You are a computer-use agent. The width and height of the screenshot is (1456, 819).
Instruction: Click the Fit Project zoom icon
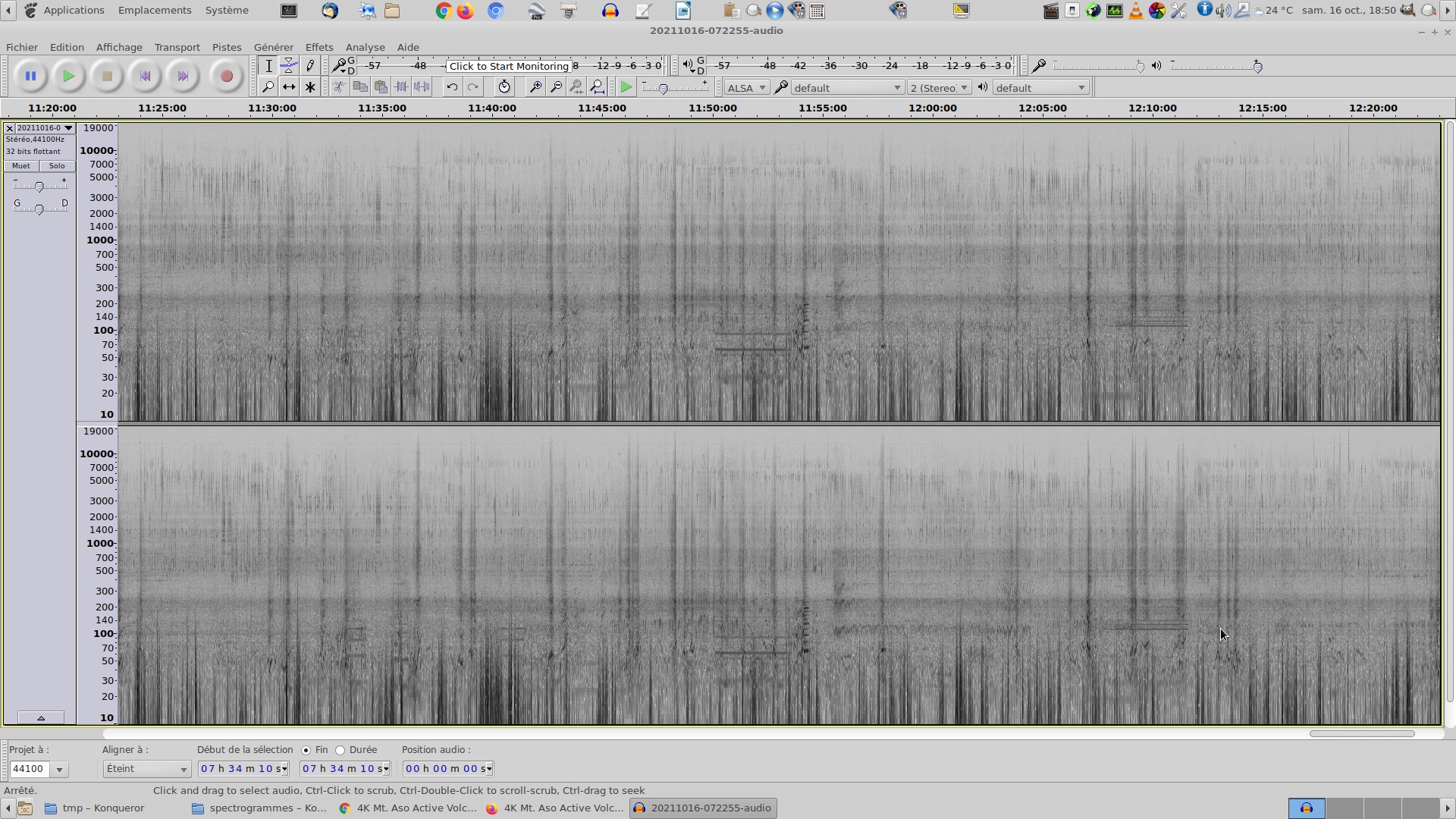pyautogui.click(x=598, y=87)
